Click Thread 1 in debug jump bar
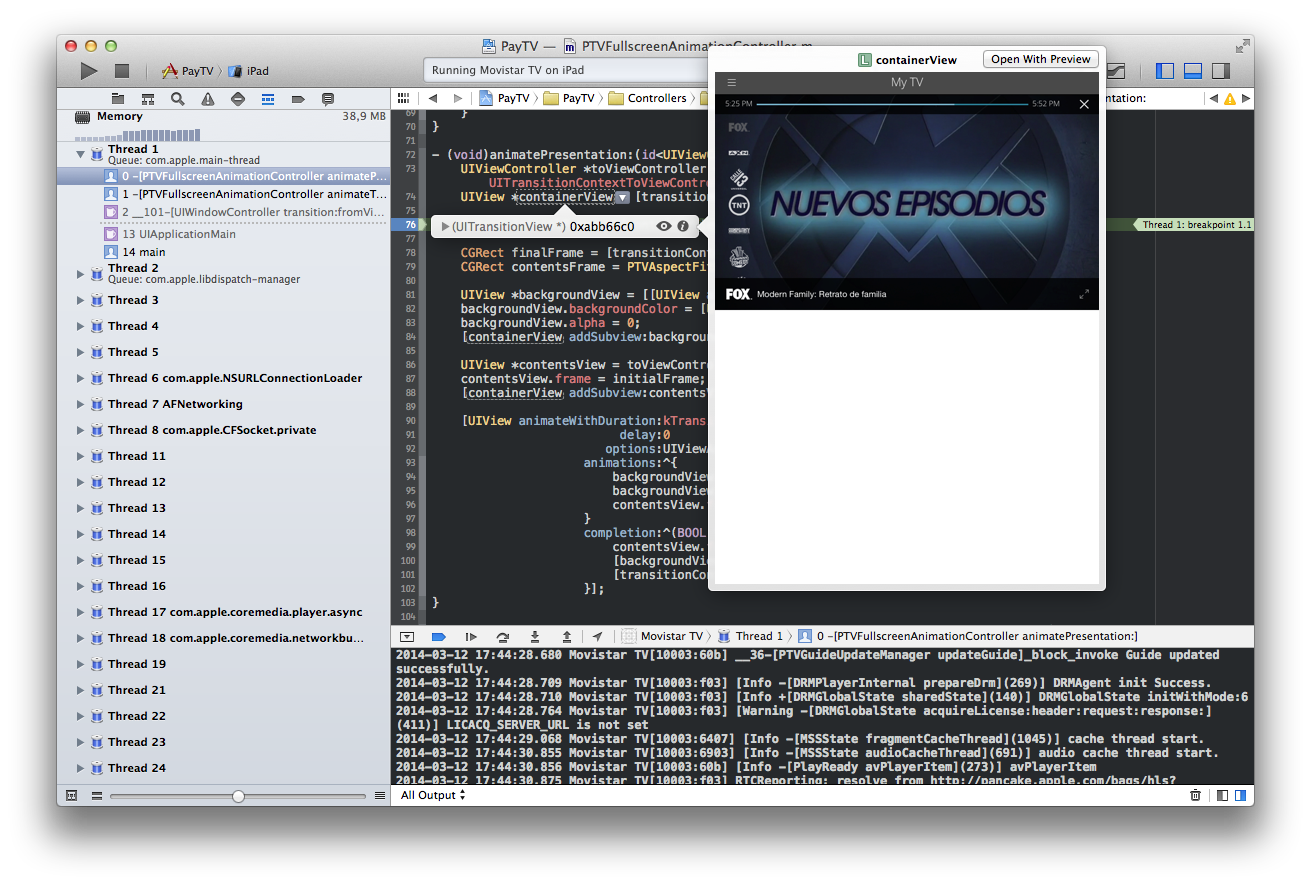 point(749,636)
